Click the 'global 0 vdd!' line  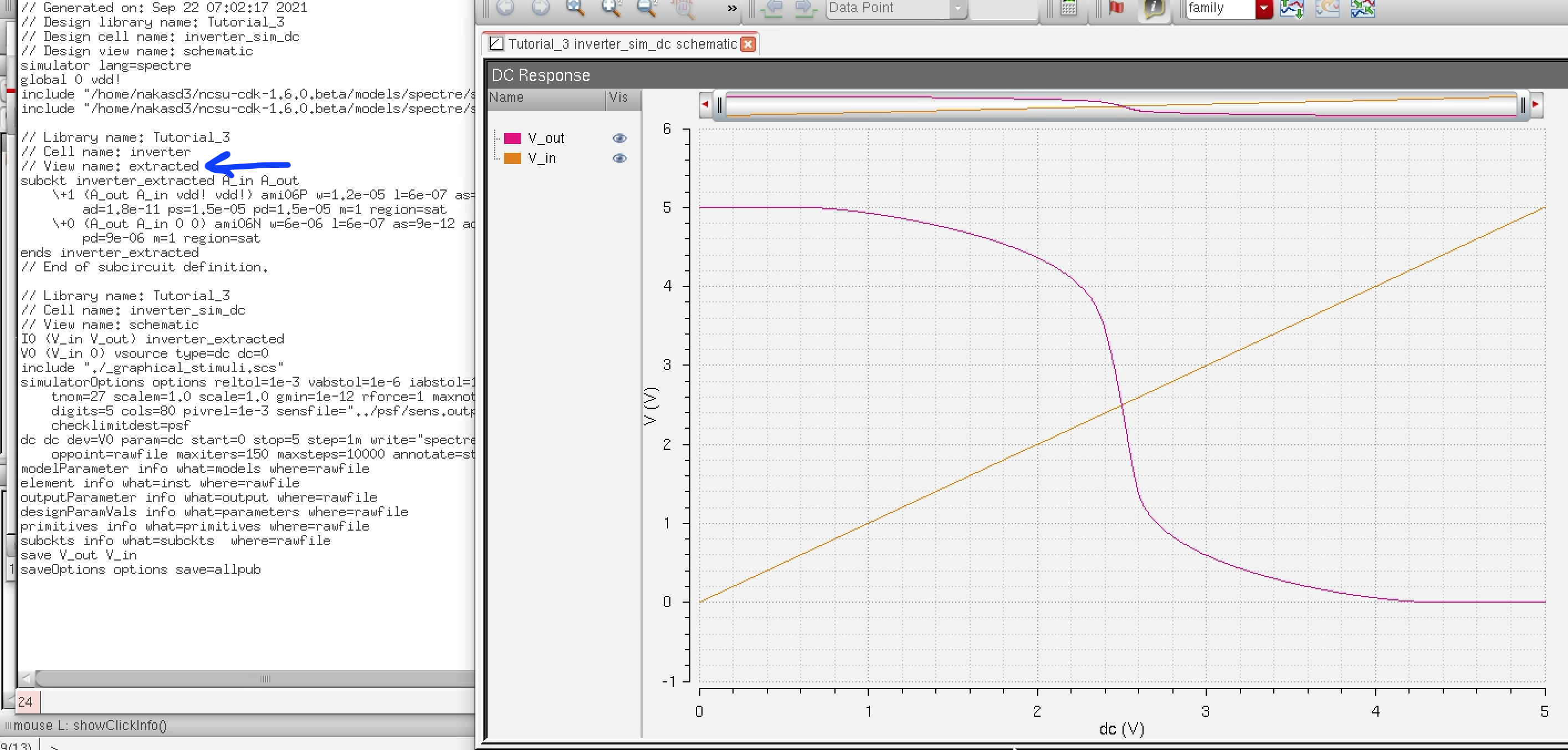70,80
